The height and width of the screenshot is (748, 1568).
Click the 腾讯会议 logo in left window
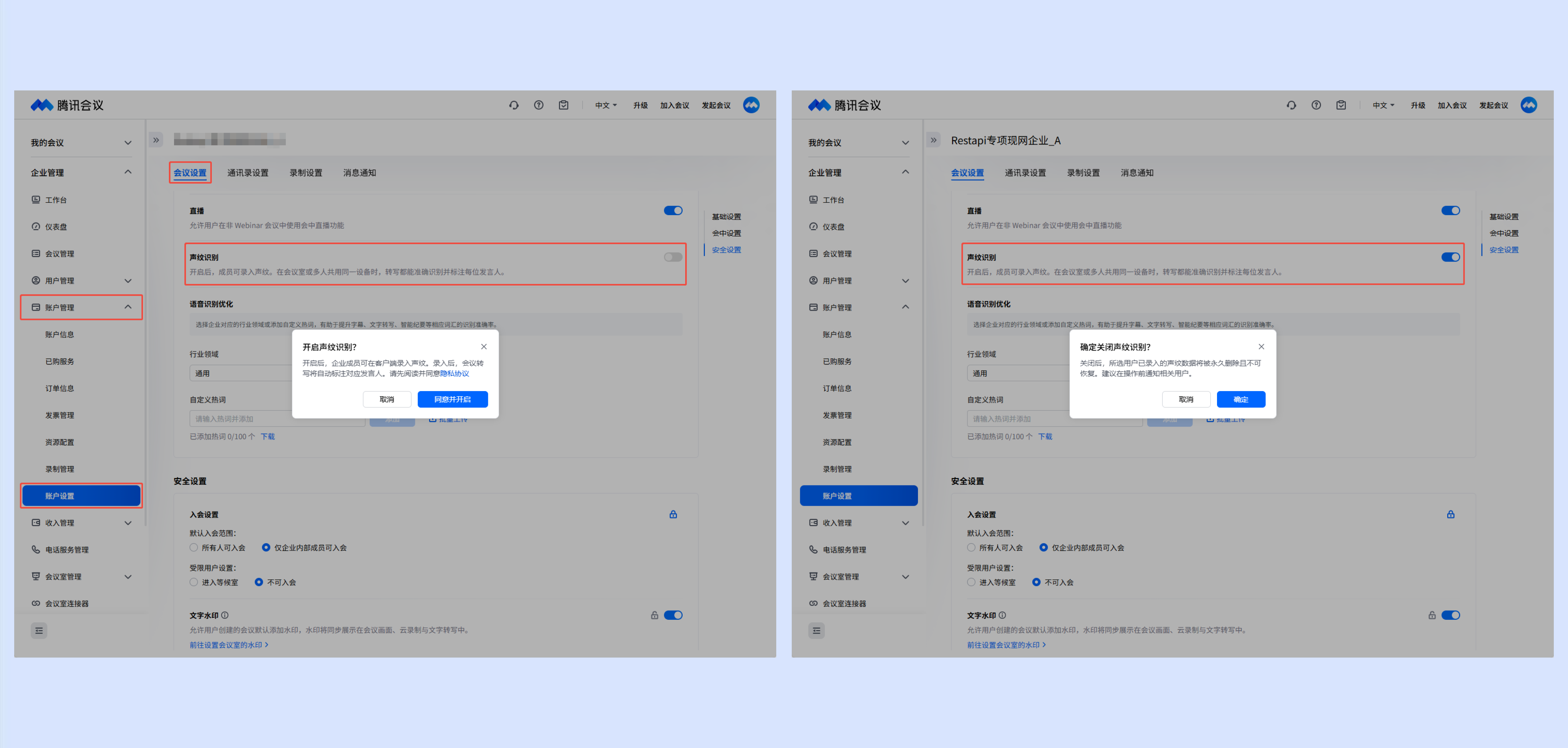pos(67,105)
